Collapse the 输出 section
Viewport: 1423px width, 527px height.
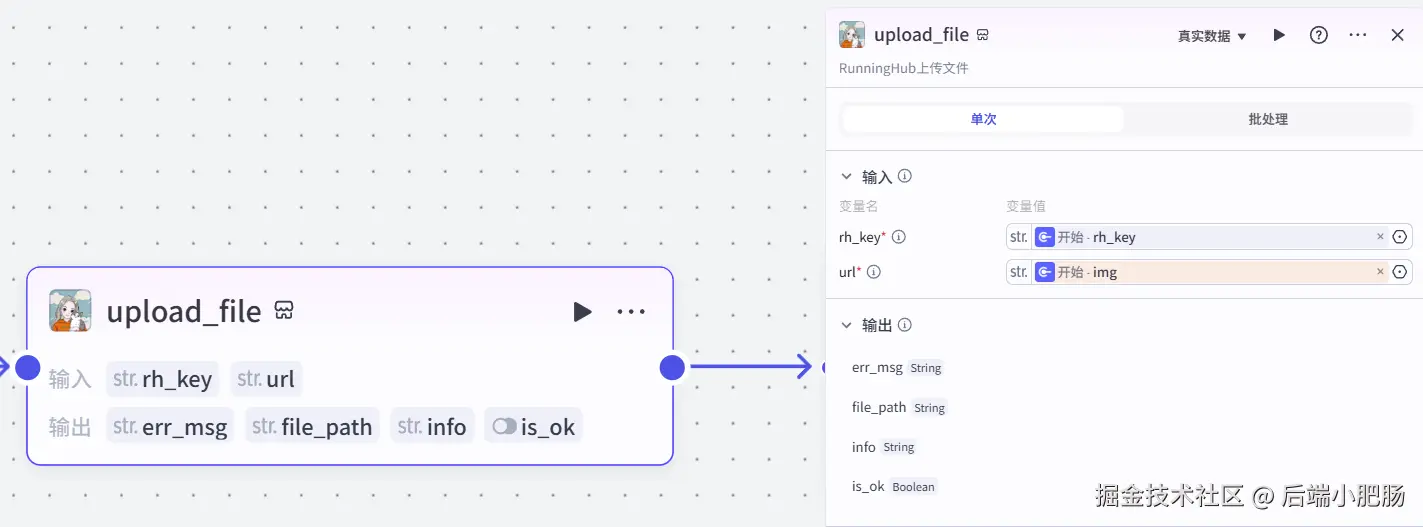pyautogui.click(x=846, y=325)
